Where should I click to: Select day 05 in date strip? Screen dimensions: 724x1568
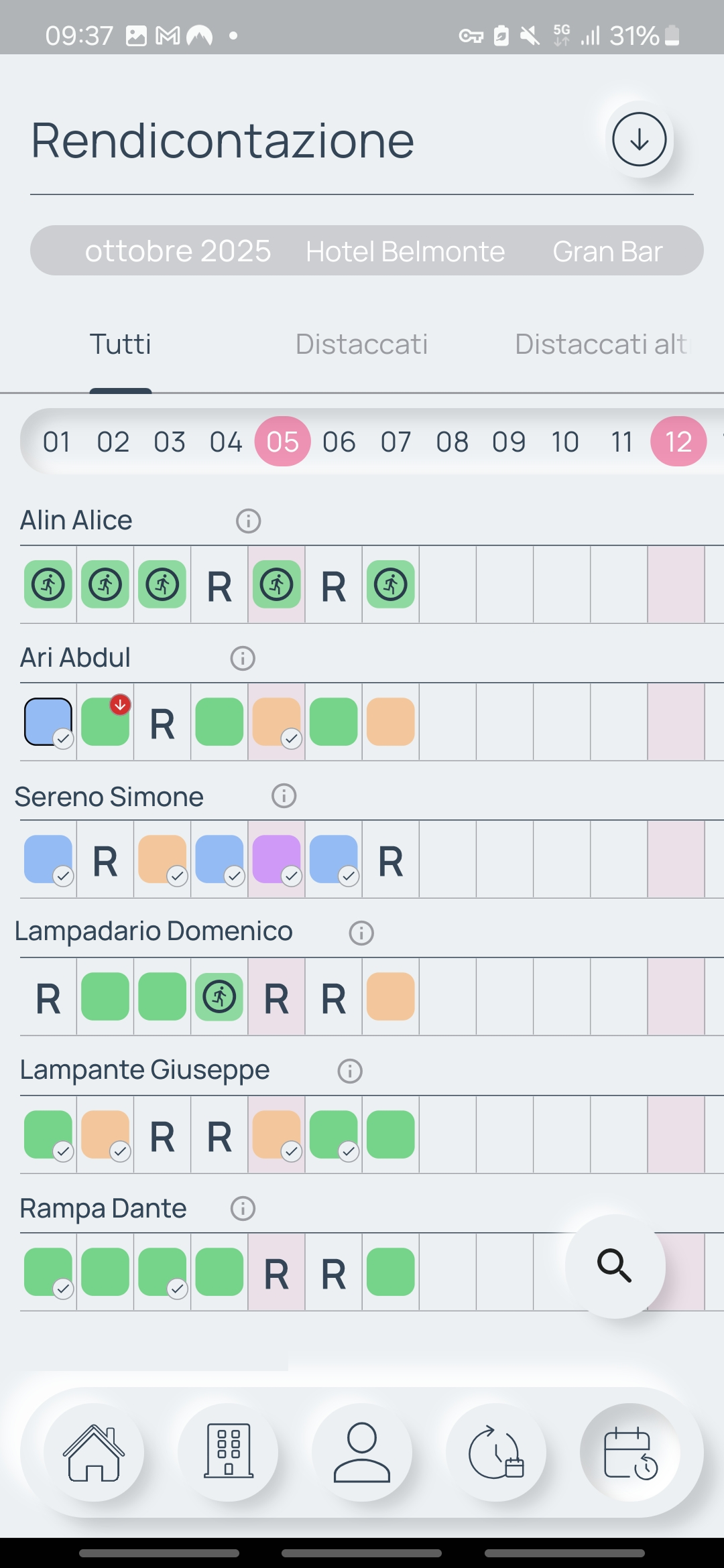(x=282, y=442)
